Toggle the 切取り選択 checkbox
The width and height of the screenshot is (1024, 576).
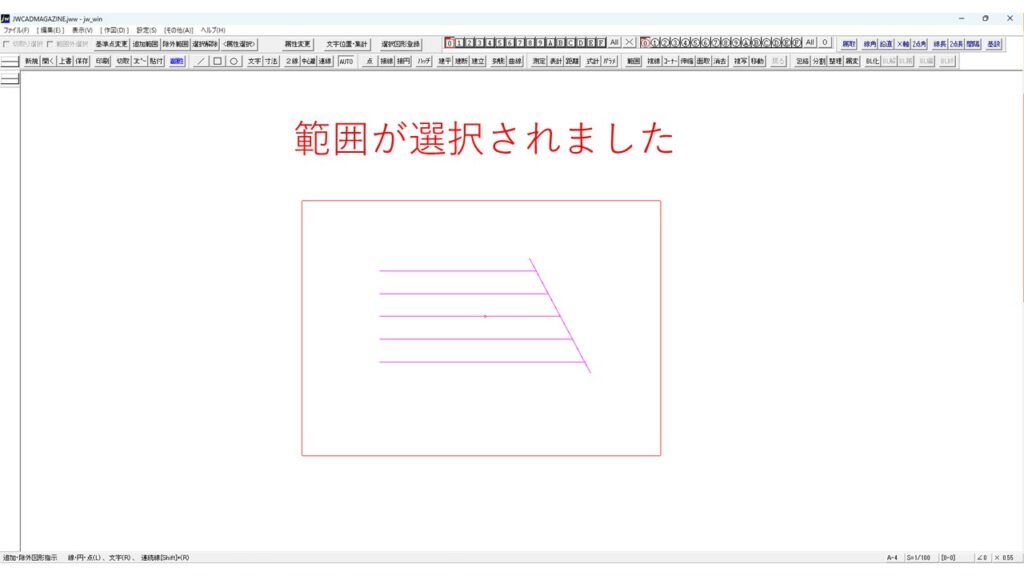point(7,44)
